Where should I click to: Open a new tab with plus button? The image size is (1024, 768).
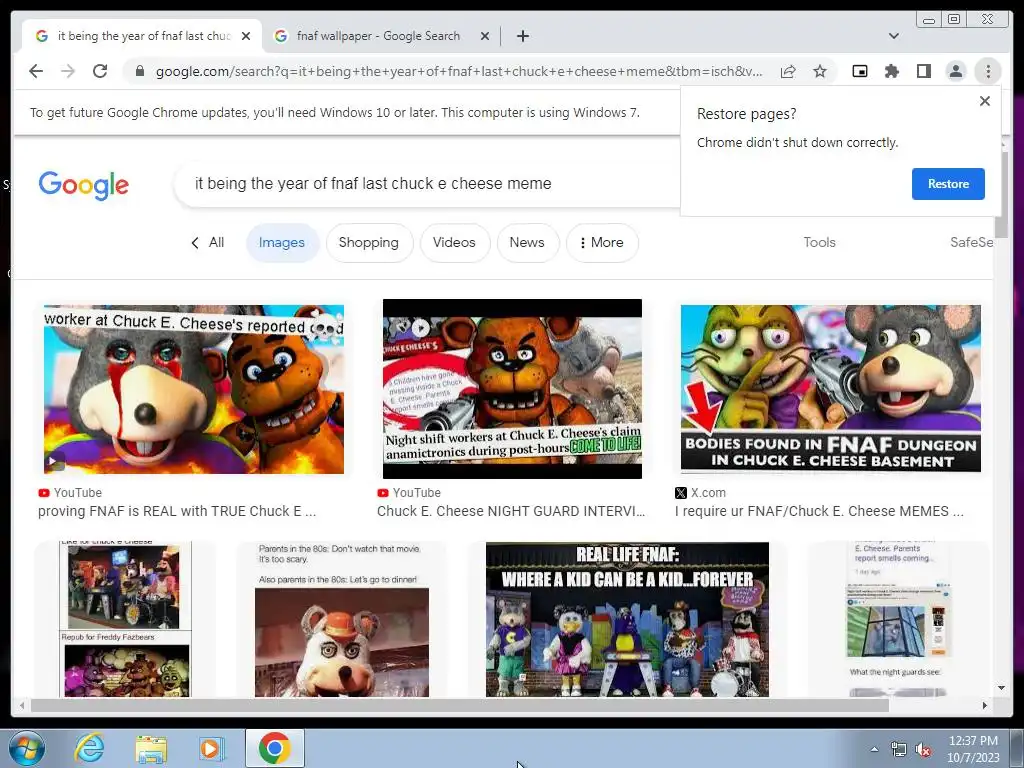click(x=522, y=36)
